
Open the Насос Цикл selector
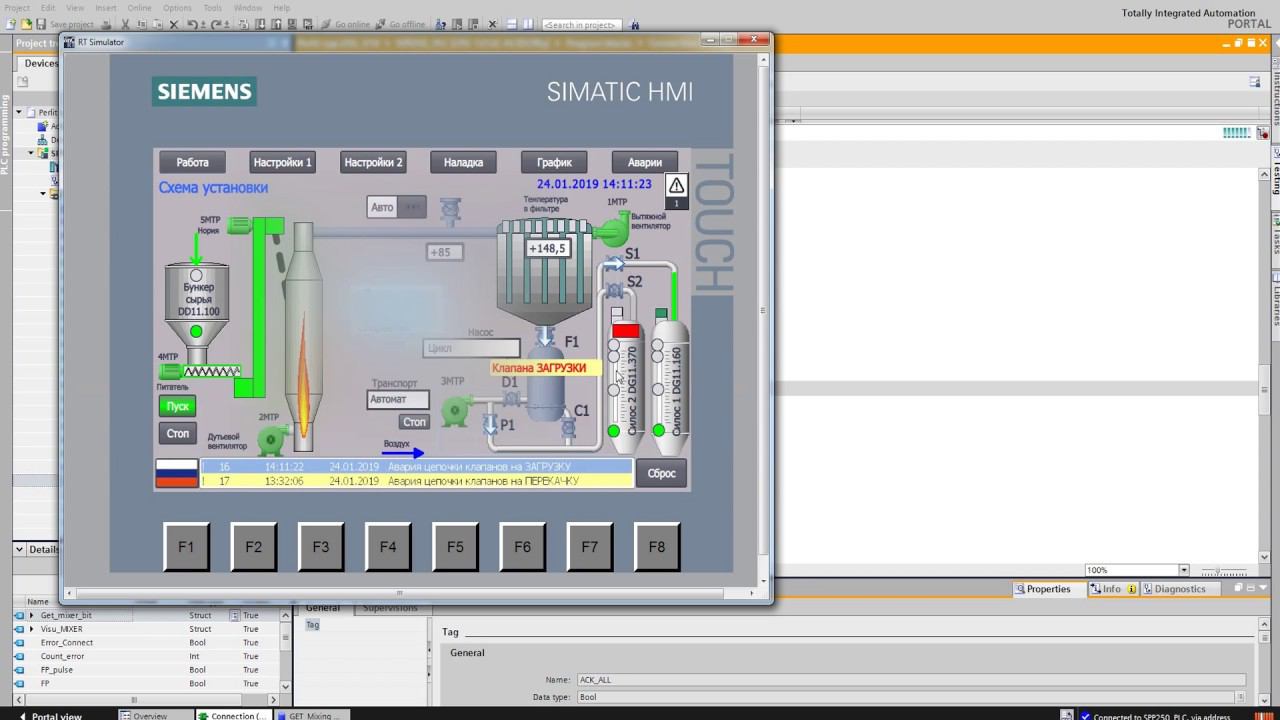471,348
